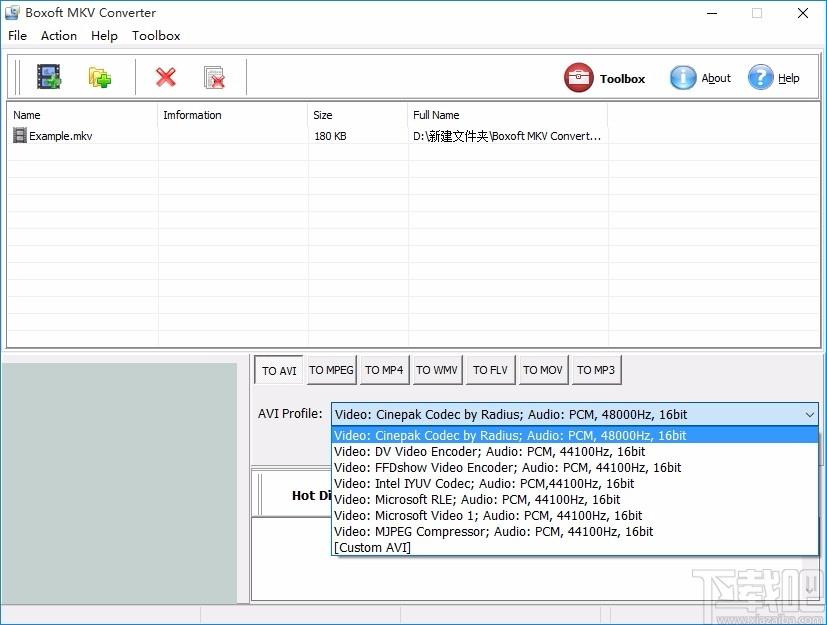Click the Imformation column header

(x=233, y=115)
